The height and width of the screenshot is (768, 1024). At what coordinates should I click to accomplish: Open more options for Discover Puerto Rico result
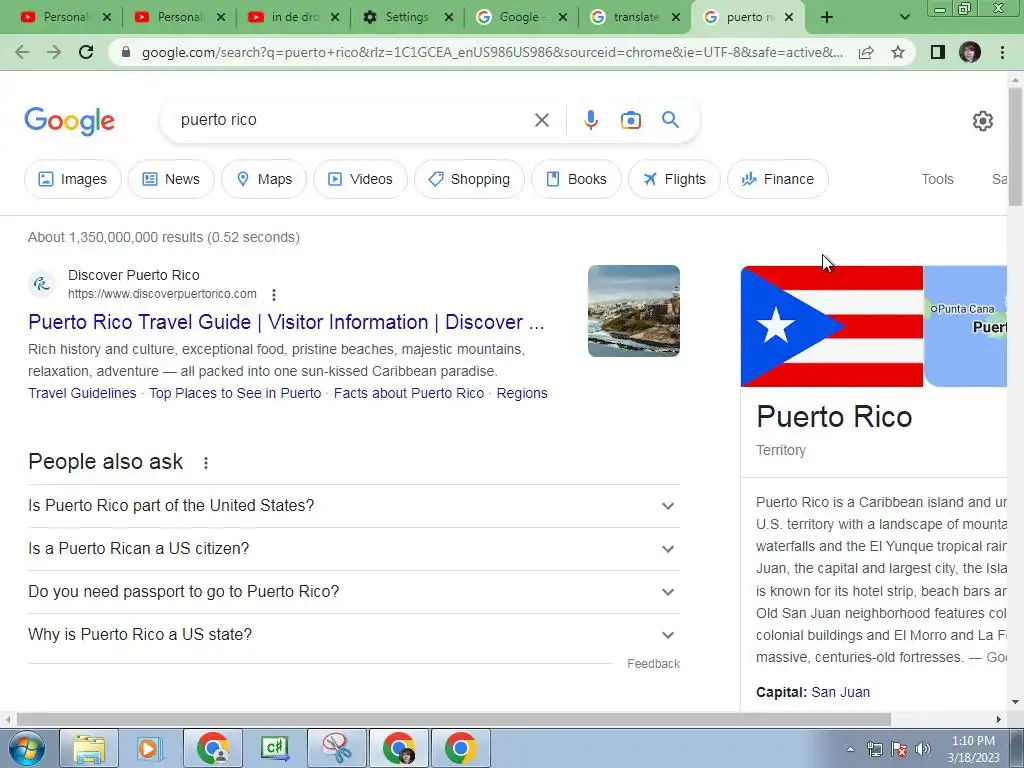(x=274, y=295)
